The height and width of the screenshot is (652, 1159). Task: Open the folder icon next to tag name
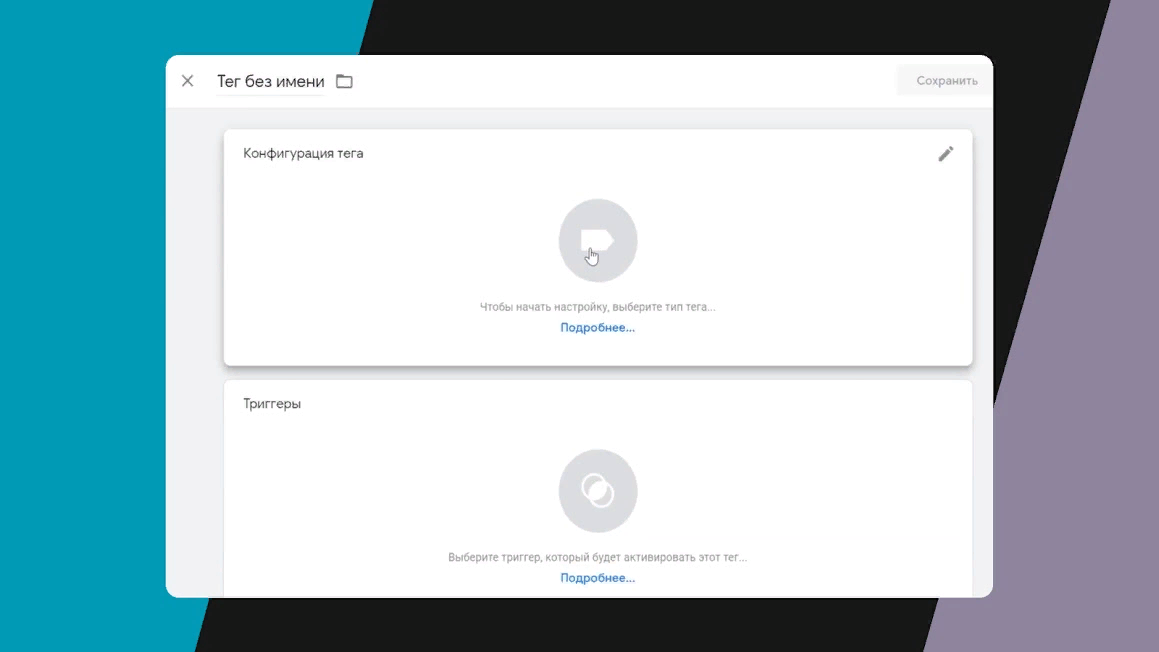tap(344, 81)
